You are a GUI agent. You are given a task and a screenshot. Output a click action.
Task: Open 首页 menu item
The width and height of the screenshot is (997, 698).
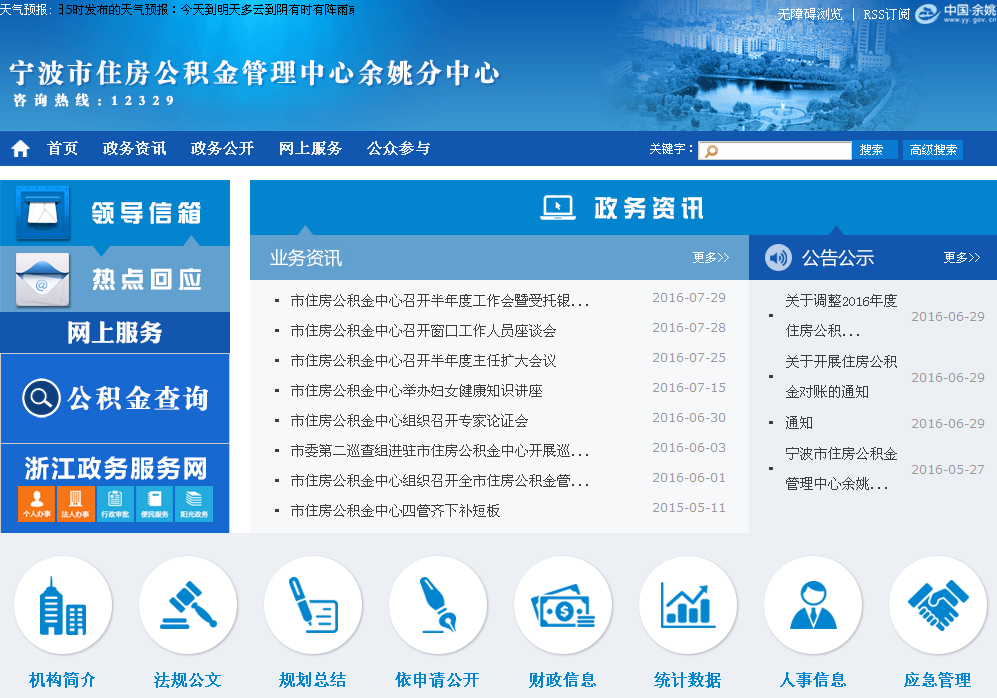pyautogui.click(x=62, y=149)
